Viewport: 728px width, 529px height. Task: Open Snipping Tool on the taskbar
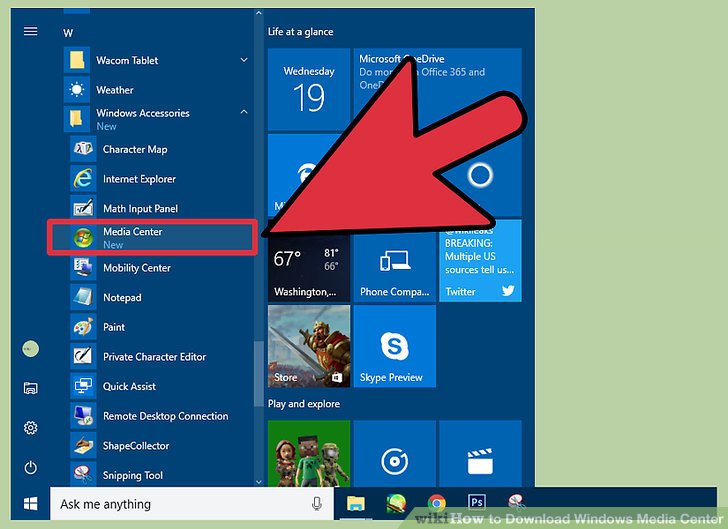pos(517,502)
